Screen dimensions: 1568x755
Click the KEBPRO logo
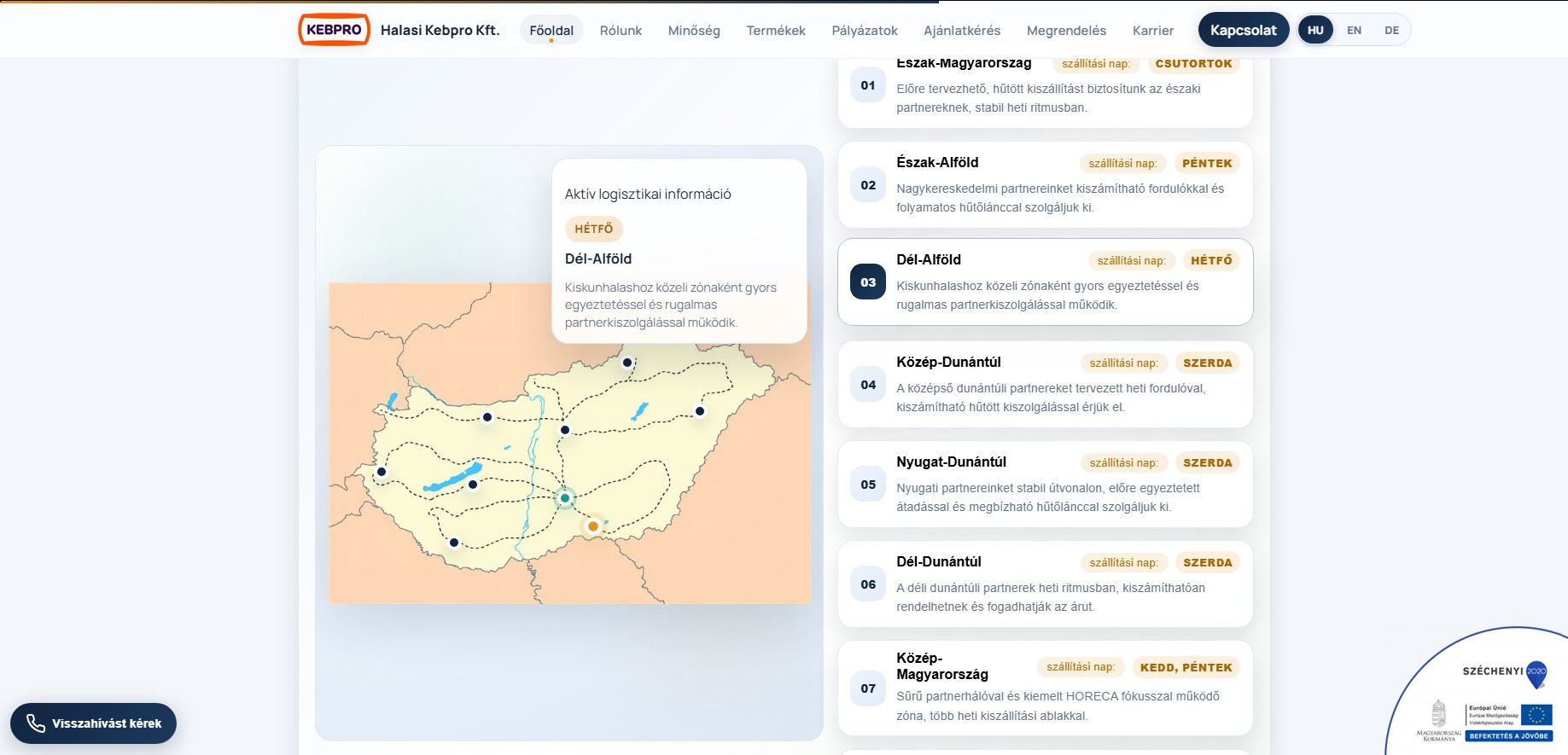point(334,30)
